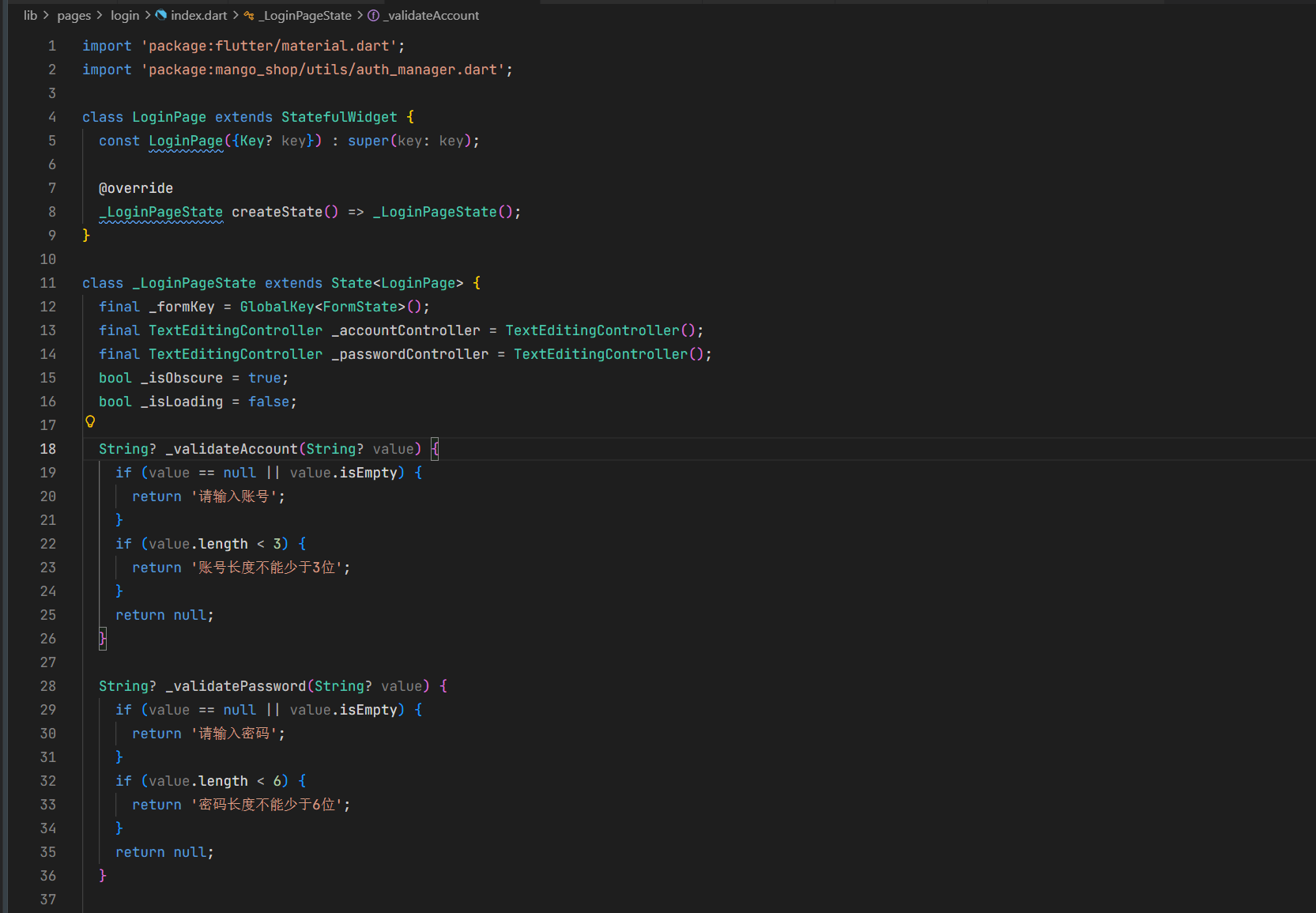
Task: Expand the chevron after pages in the breadcrumb
Action: (x=100, y=15)
